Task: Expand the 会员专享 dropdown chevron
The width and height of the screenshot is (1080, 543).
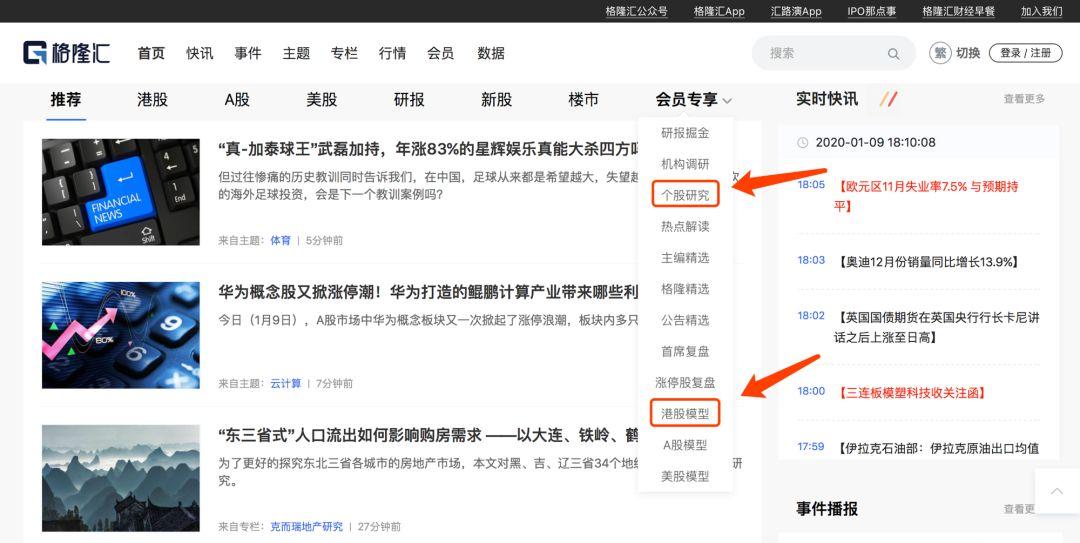Action: [727, 101]
